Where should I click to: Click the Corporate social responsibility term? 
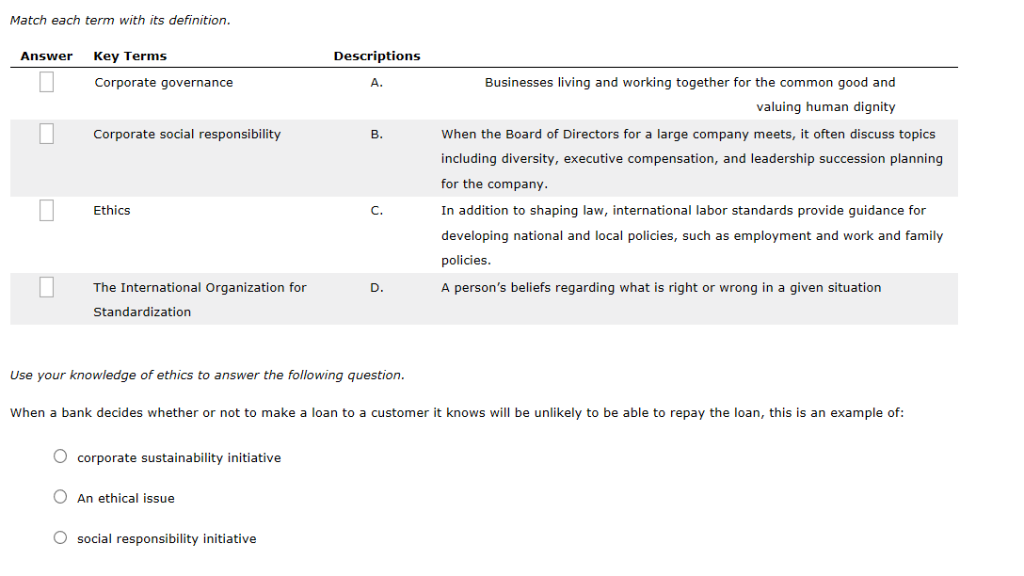[x=186, y=133]
